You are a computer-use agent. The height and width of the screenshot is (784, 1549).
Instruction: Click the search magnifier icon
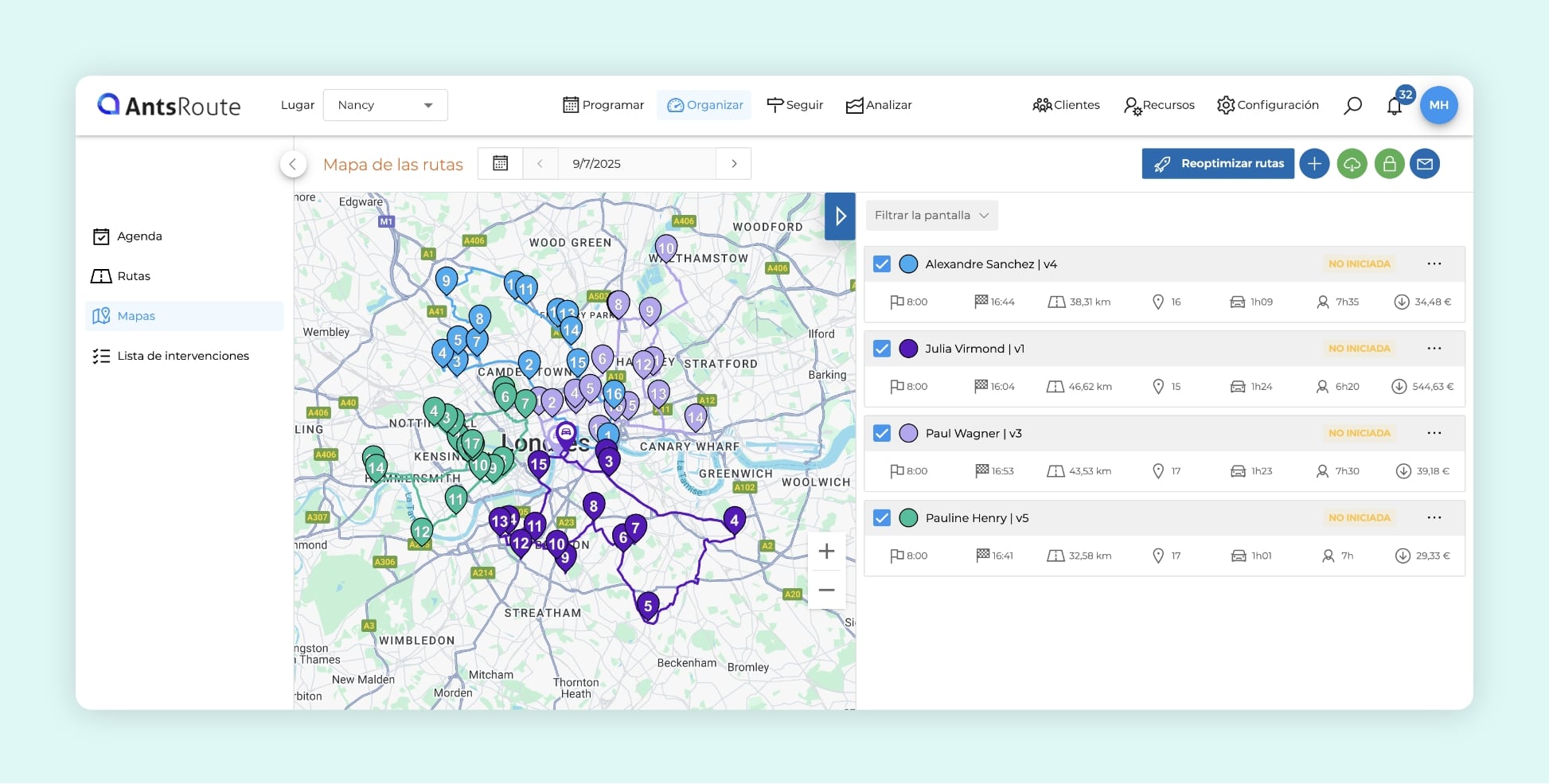coord(1352,105)
